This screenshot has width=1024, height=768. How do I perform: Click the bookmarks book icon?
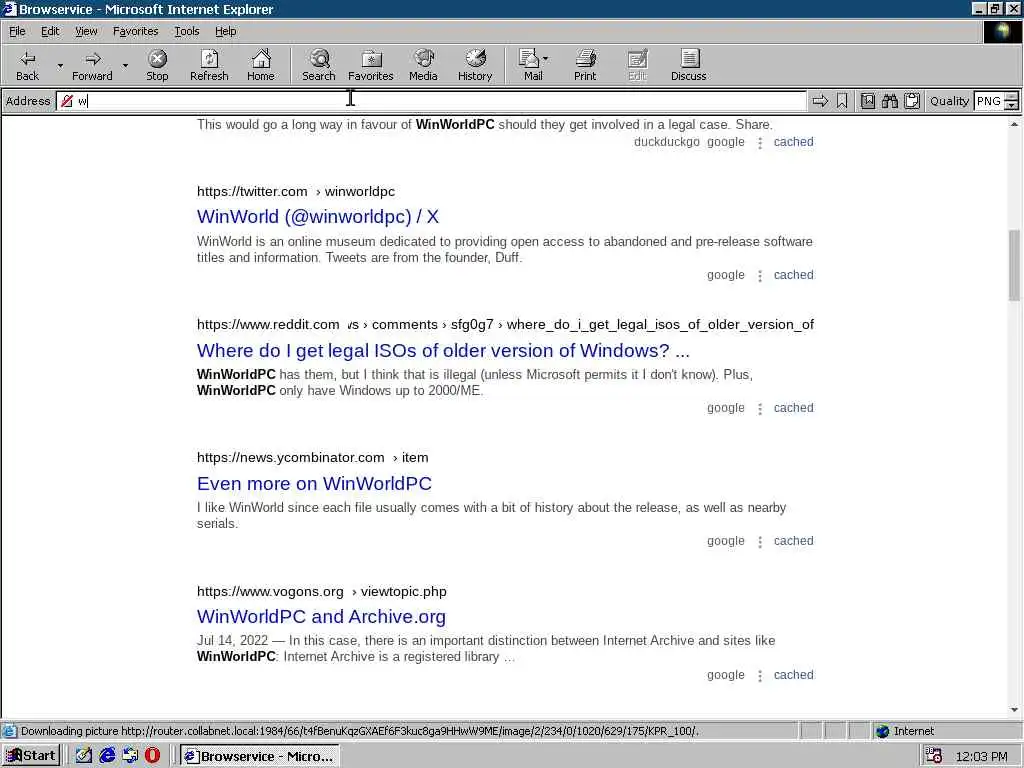coord(868,101)
